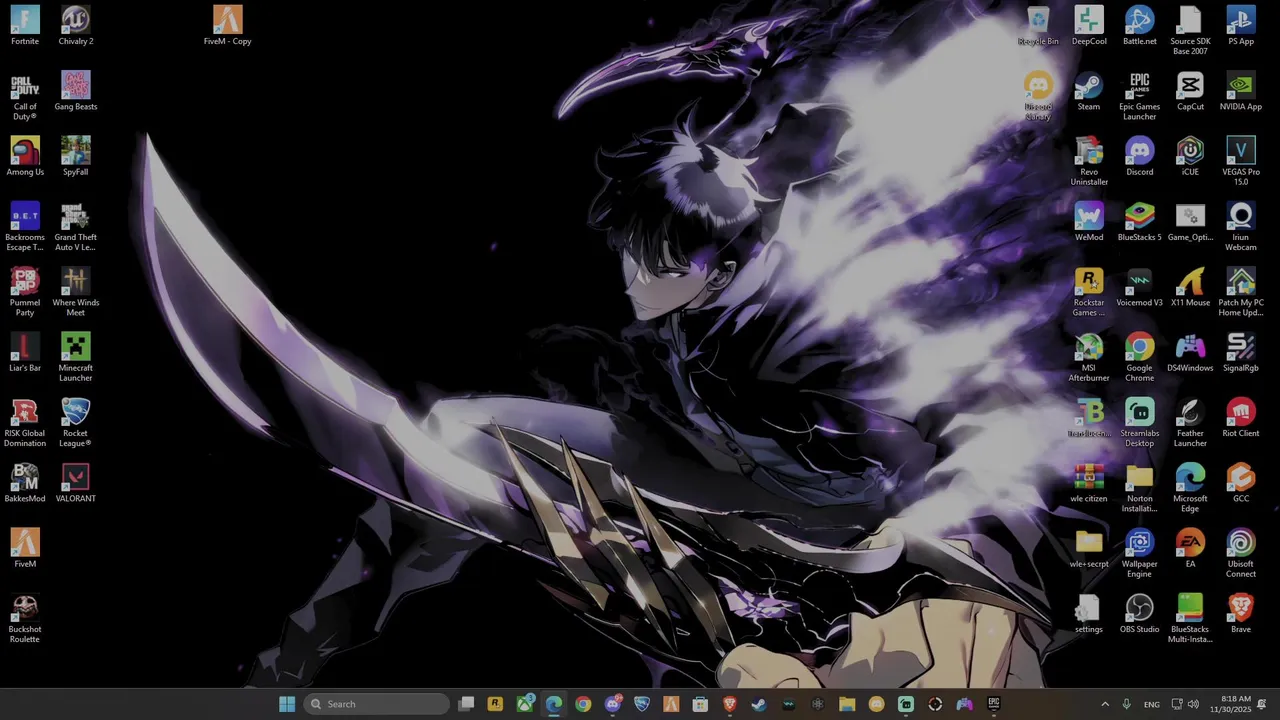1280x720 pixels.
Task: Select the Microsoft Edge desktop shortcut
Action: (1190, 487)
